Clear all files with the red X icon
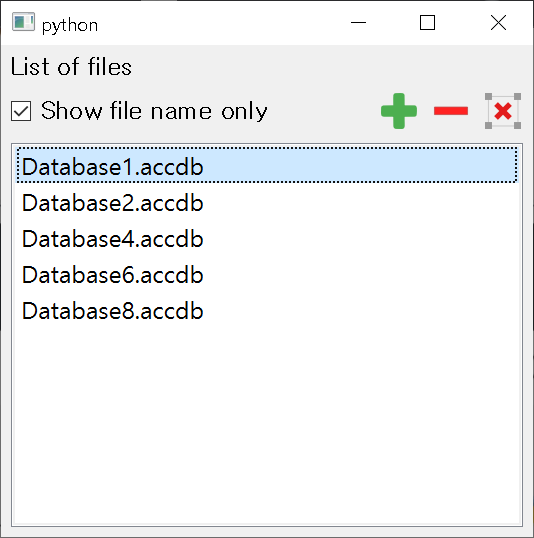The image size is (534, 538). coord(503,111)
